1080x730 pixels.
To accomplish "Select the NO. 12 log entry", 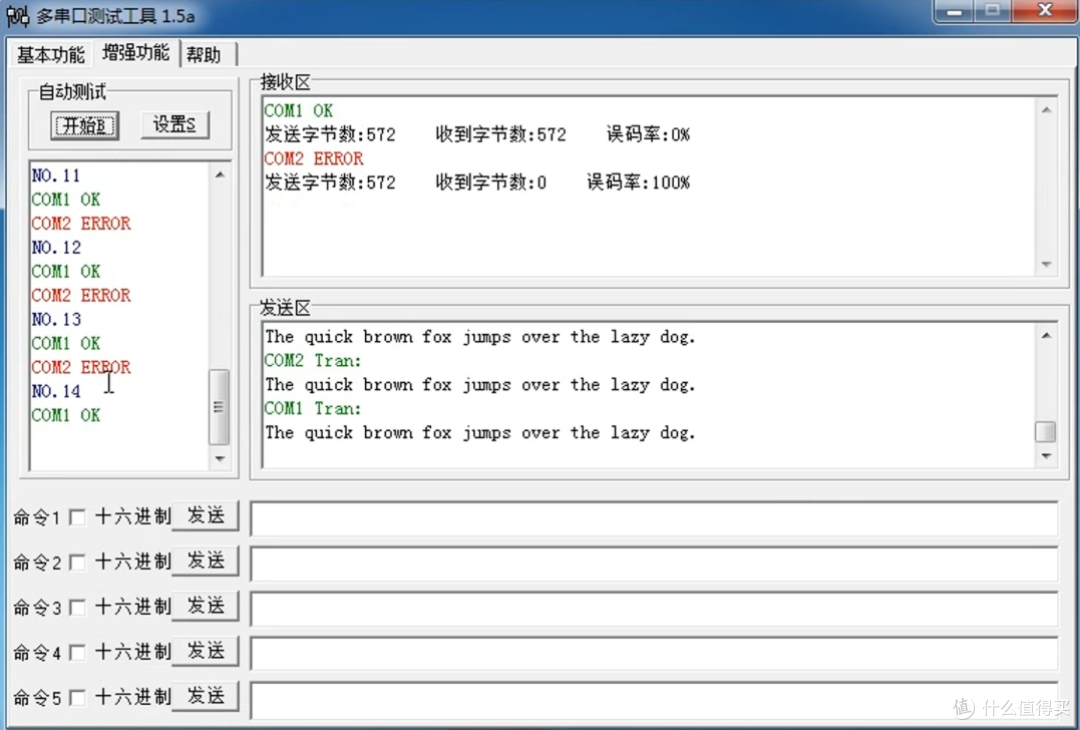I will pyautogui.click(x=56, y=247).
